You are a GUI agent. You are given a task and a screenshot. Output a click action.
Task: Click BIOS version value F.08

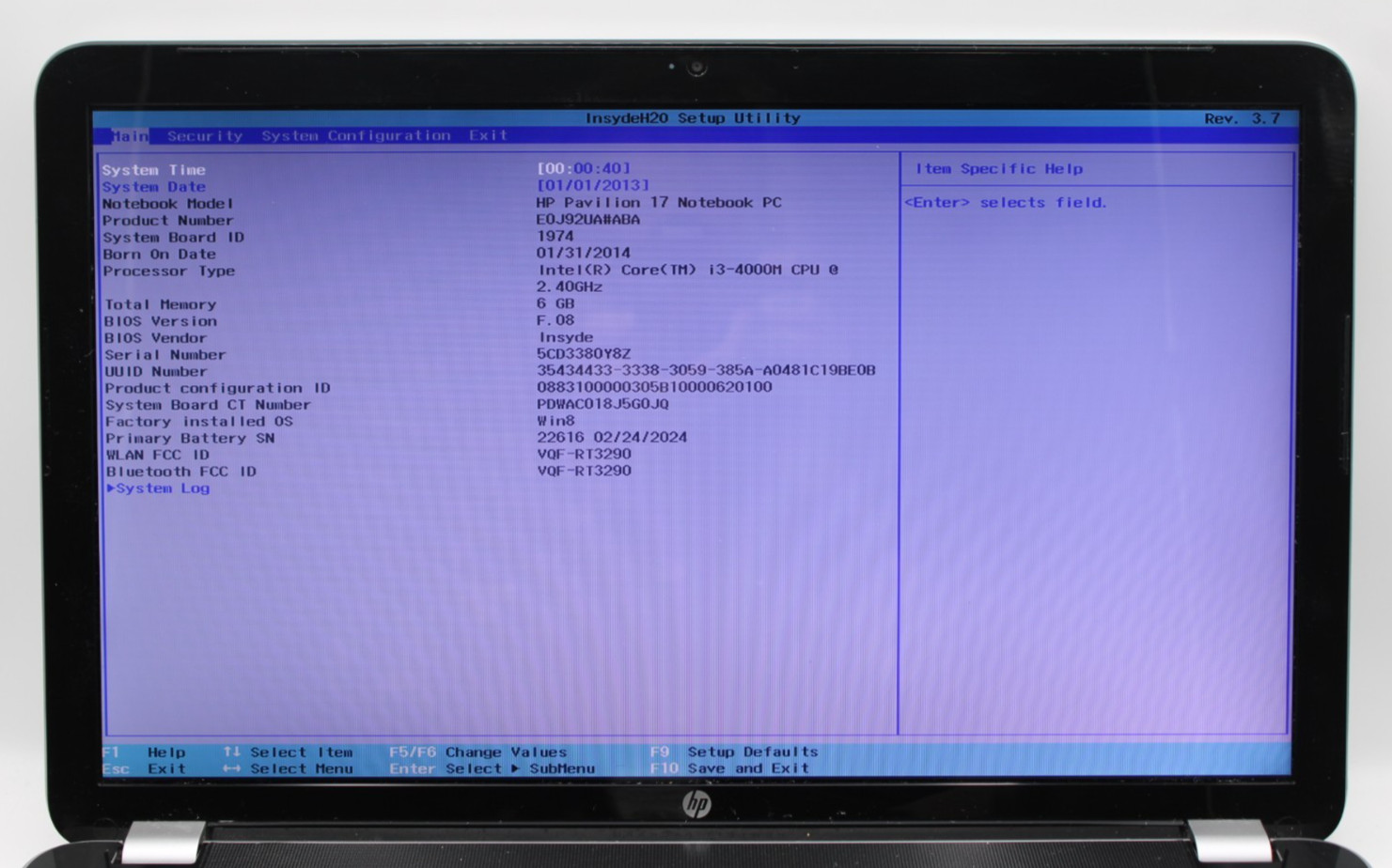pyautogui.click(x=555, y=321)
